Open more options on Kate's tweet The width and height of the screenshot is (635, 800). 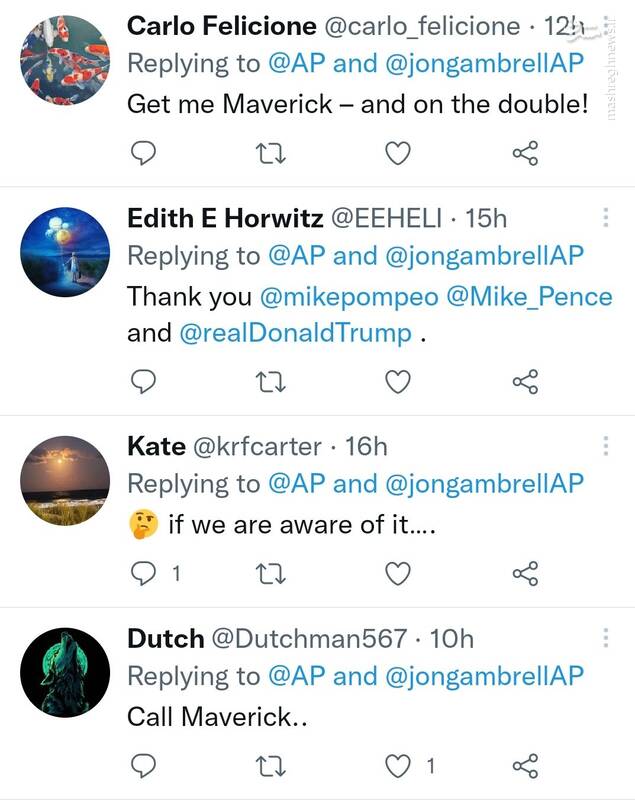(x=605, y=447)
